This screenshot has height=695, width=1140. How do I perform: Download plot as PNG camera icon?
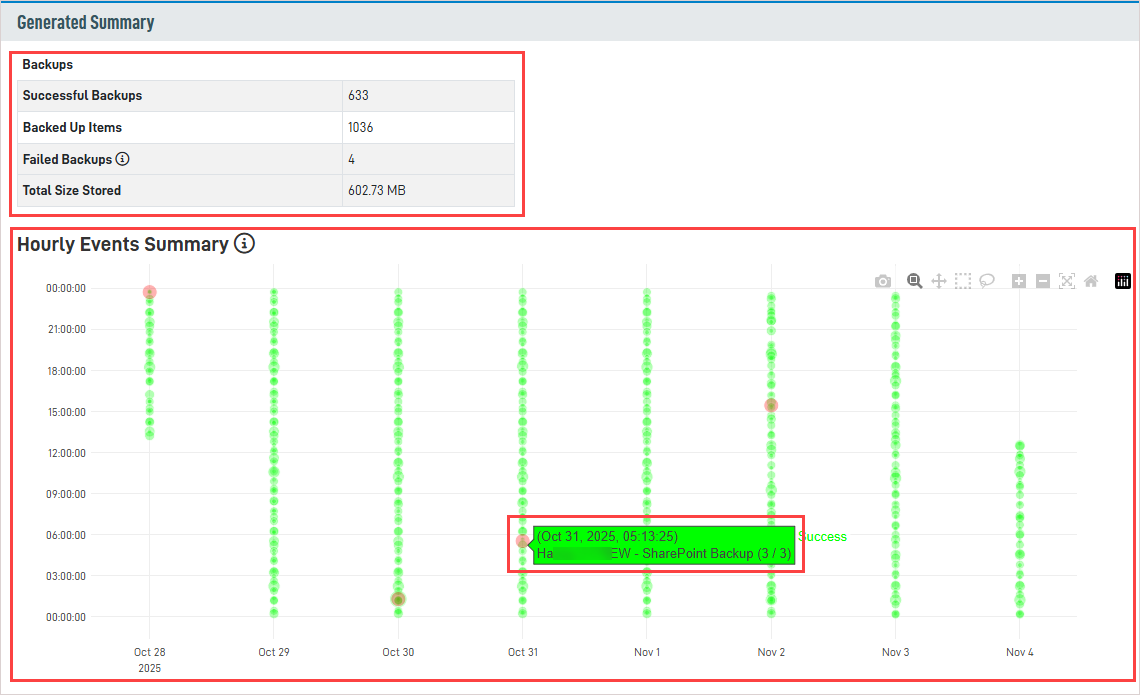click(882, 282)
